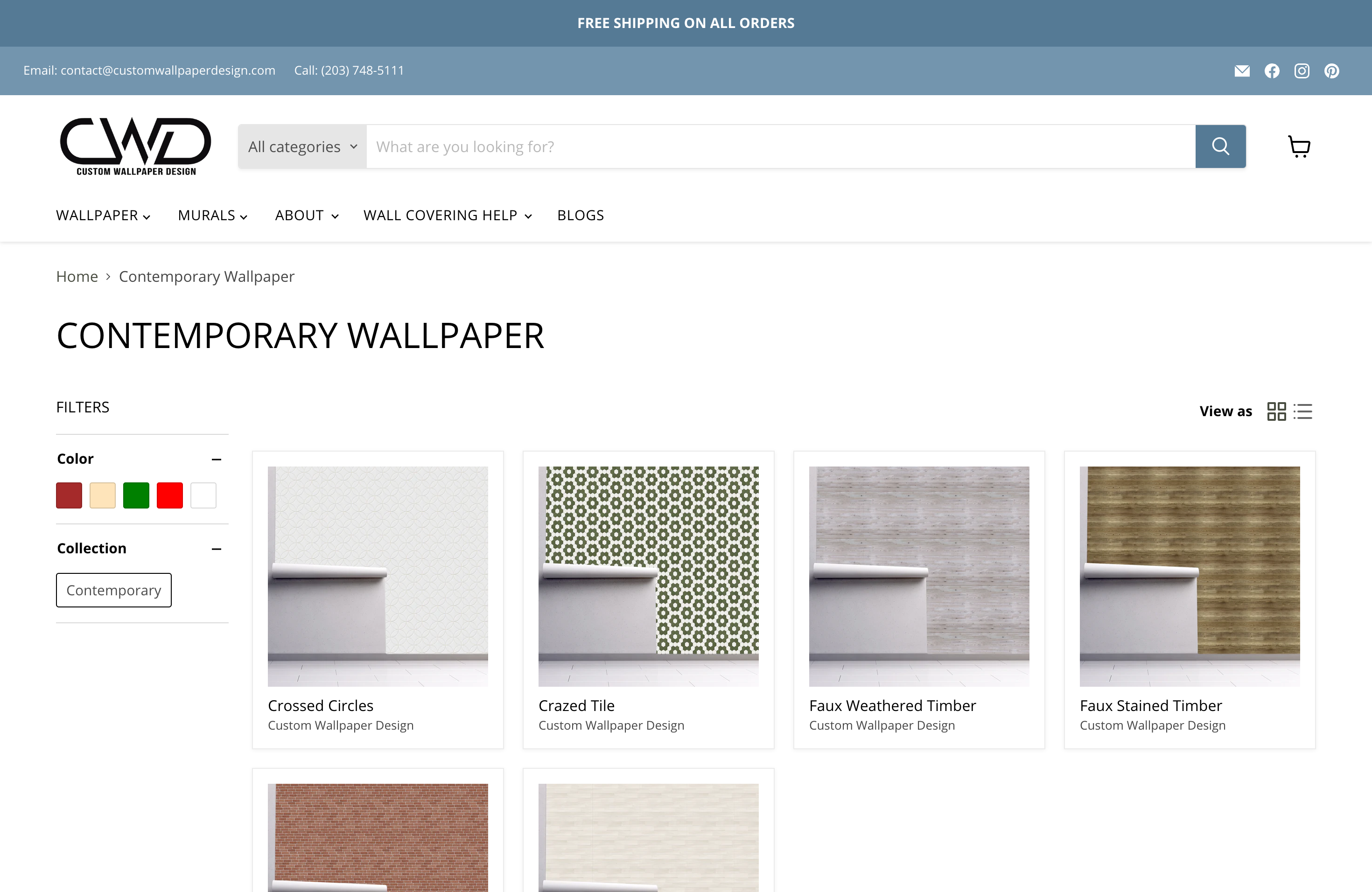Toggle the Contemporary collection filter
Screen dimensions: 1372x892
point(113,590)
